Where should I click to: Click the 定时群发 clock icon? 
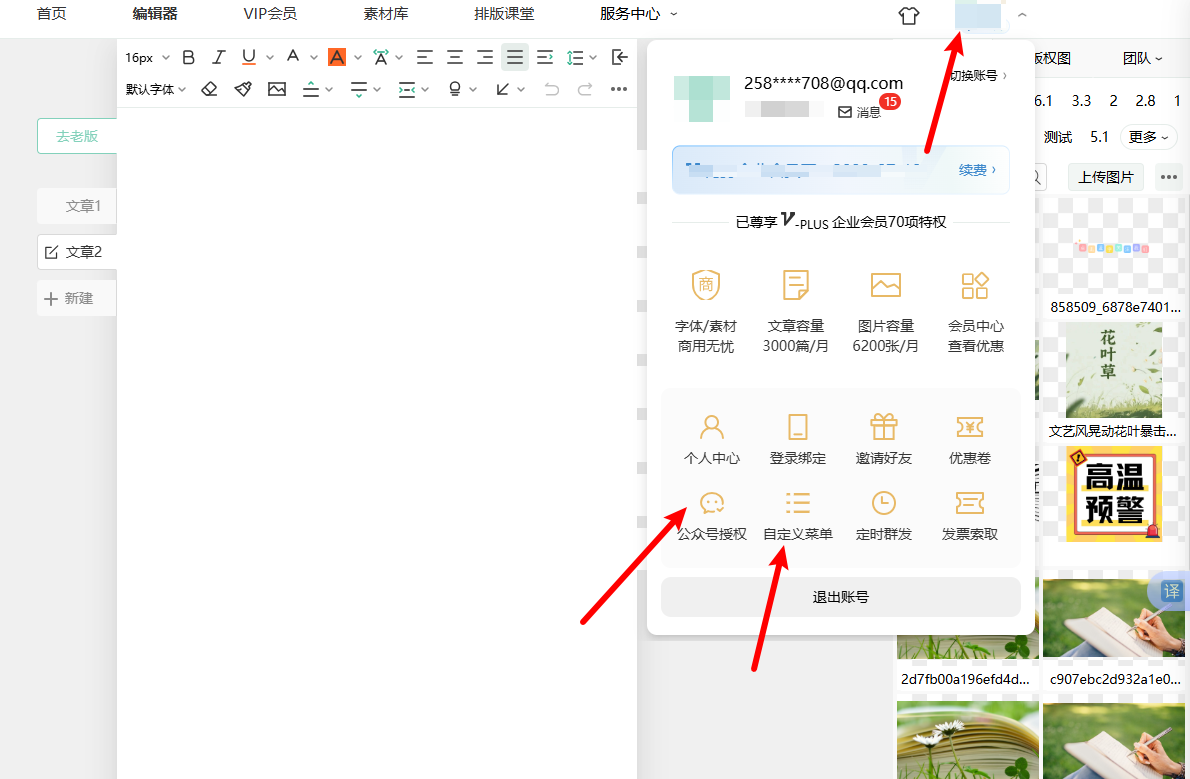tap(883, 503)
